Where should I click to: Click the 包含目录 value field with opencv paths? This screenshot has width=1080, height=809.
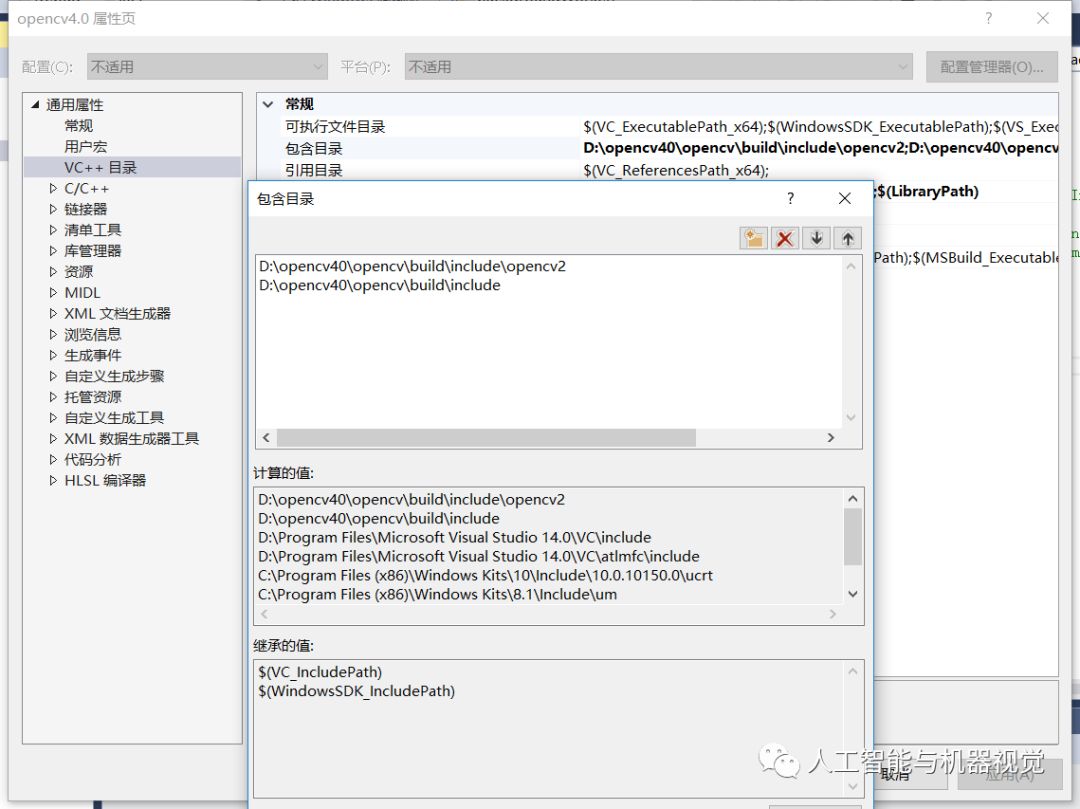820,148
